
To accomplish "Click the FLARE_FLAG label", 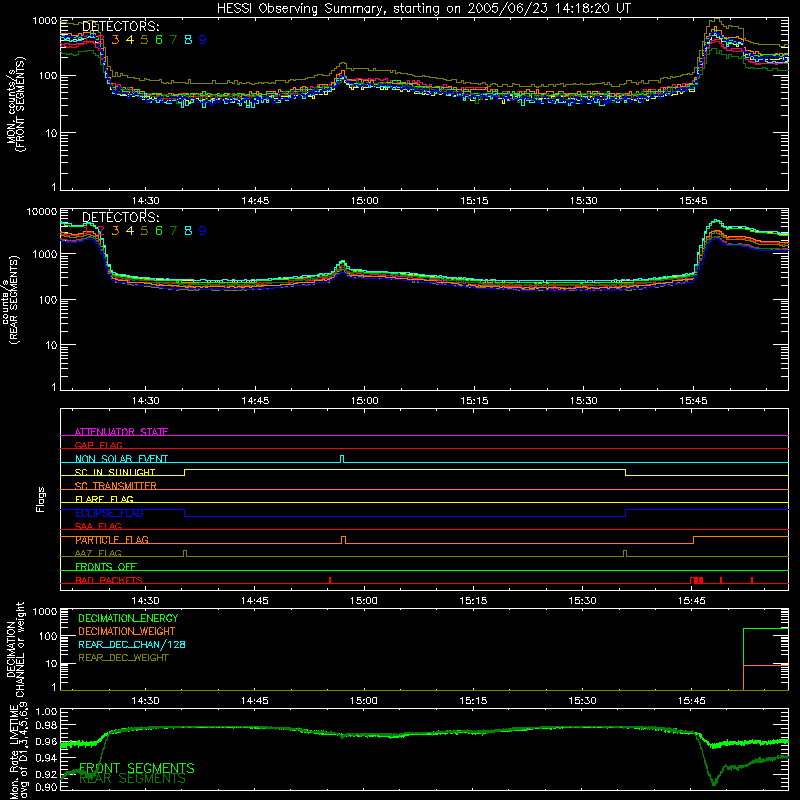I will tap(104, 499).
